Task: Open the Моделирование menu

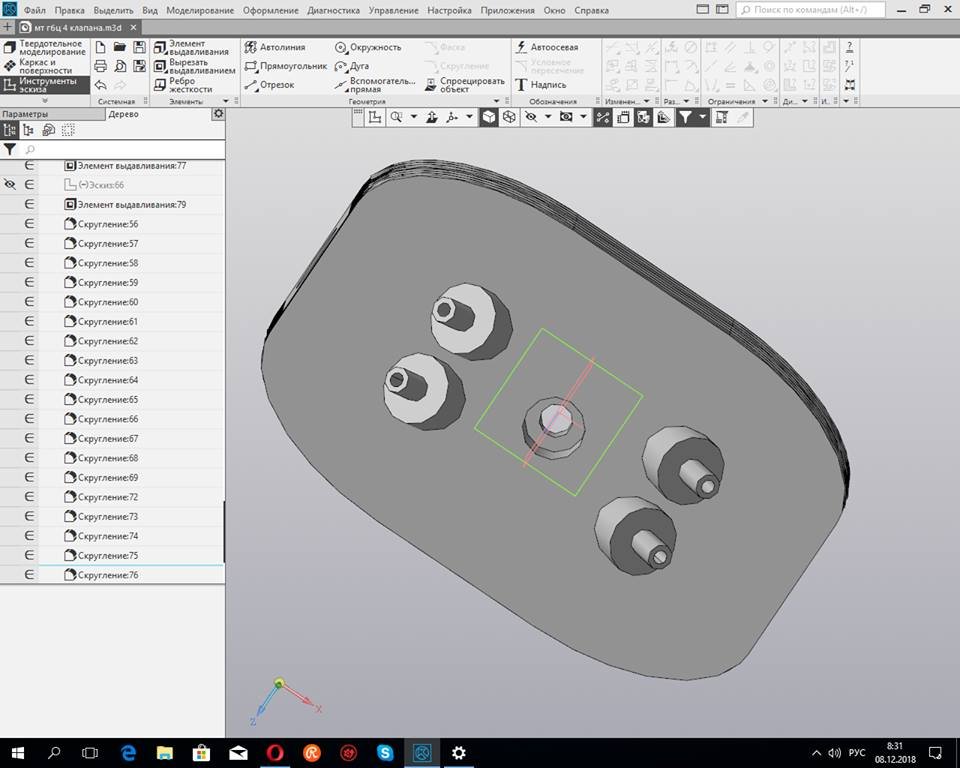Action: coord(200,10)
